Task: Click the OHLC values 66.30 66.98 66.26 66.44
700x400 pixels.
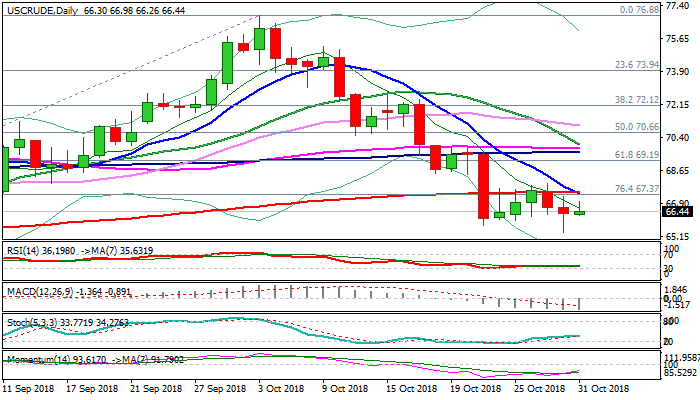Action: (x=134, y=10)
